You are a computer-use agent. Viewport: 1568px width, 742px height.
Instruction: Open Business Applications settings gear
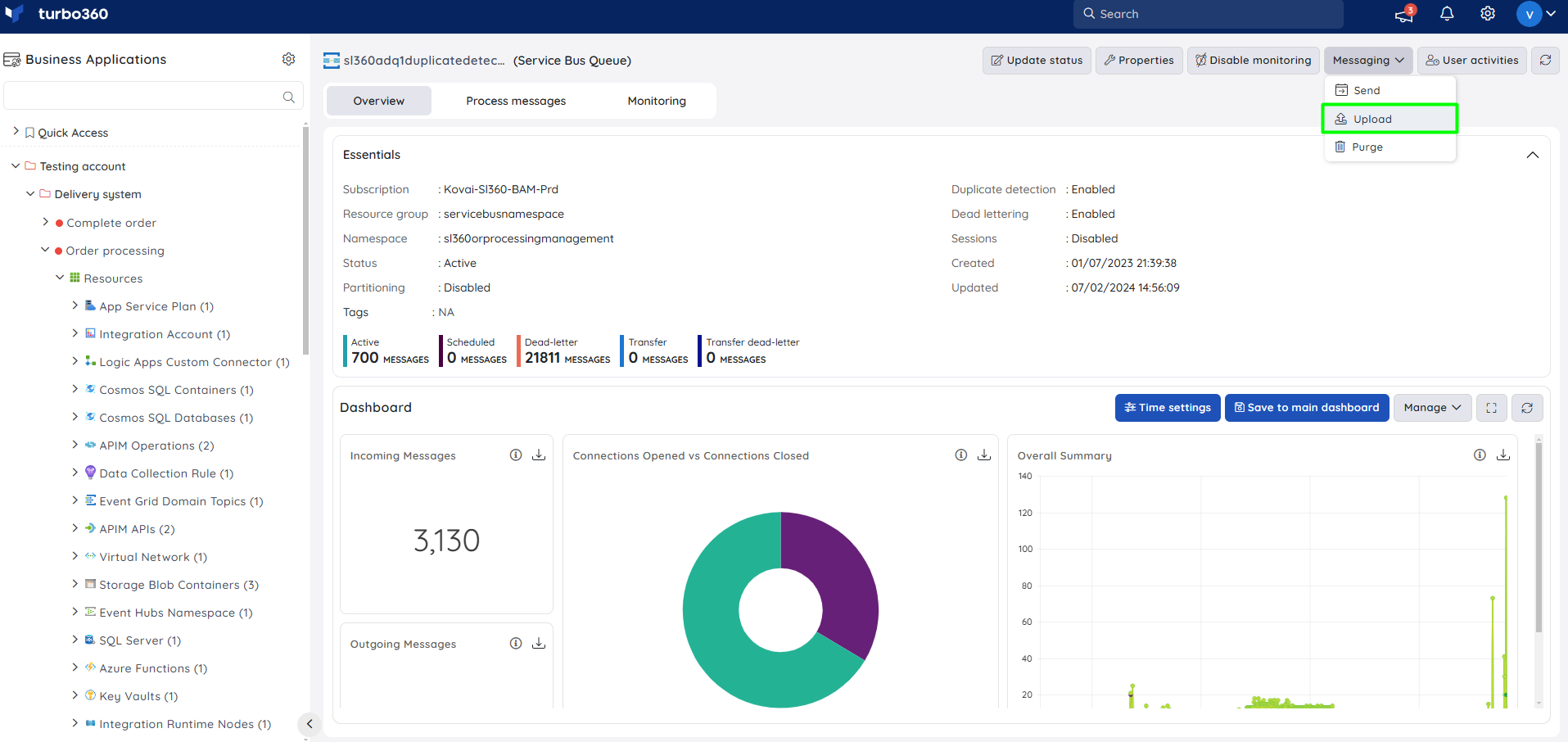288,59
